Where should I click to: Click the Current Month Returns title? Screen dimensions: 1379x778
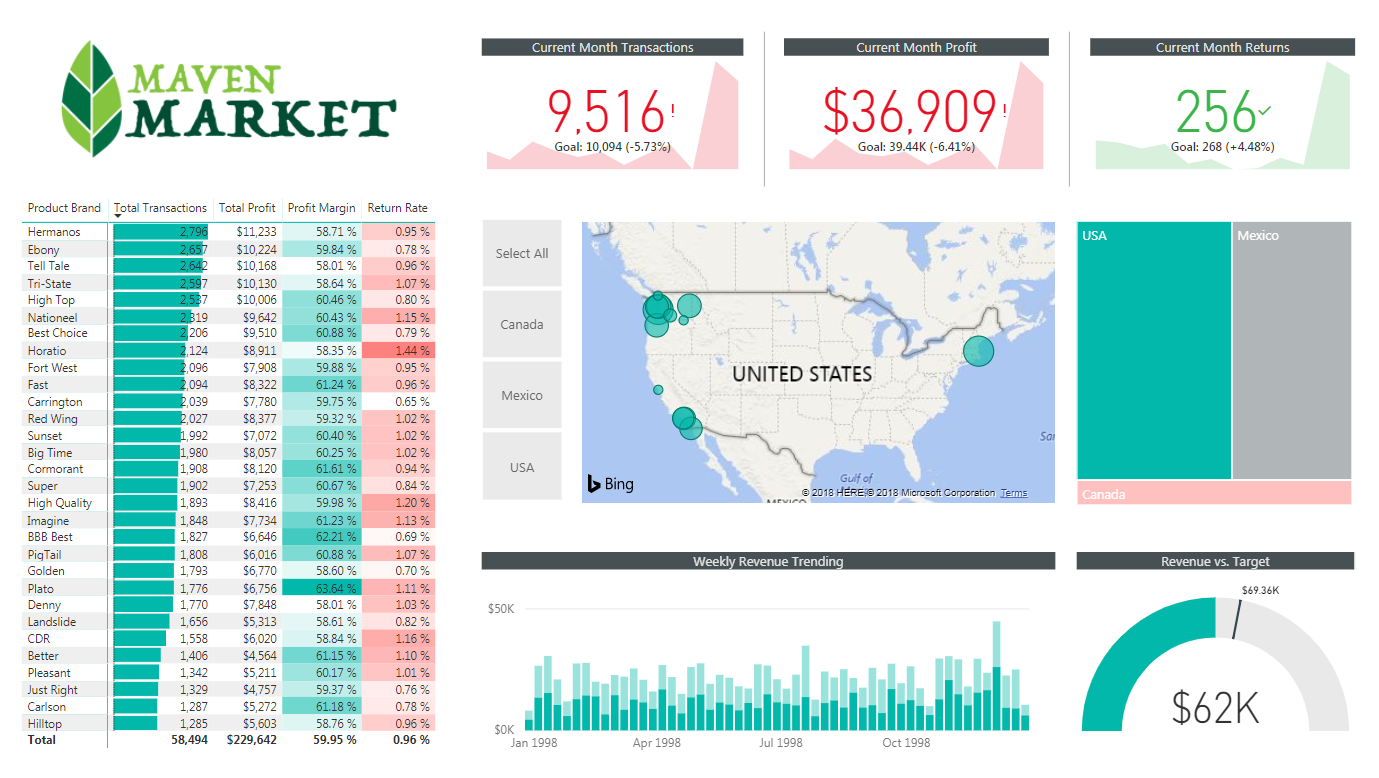tap(1222, 47)
